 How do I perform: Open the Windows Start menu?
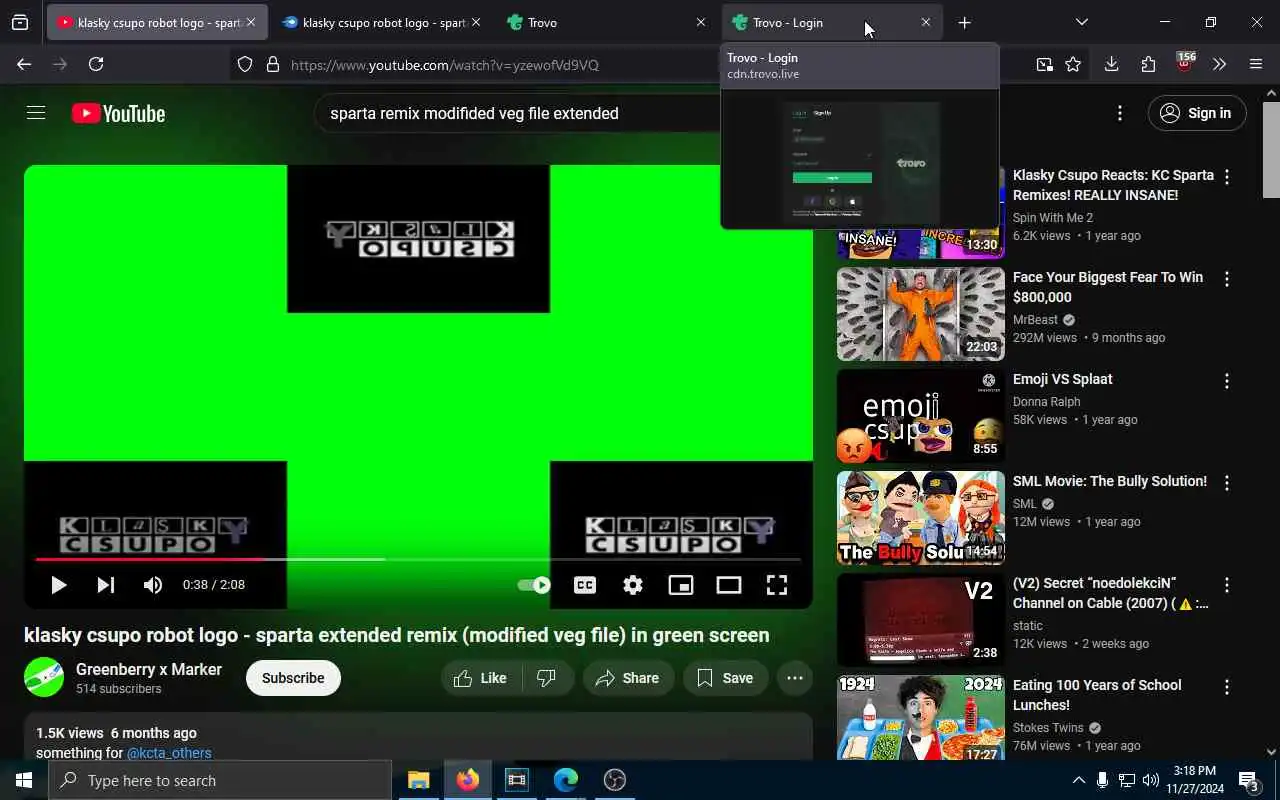pos(24,780)
